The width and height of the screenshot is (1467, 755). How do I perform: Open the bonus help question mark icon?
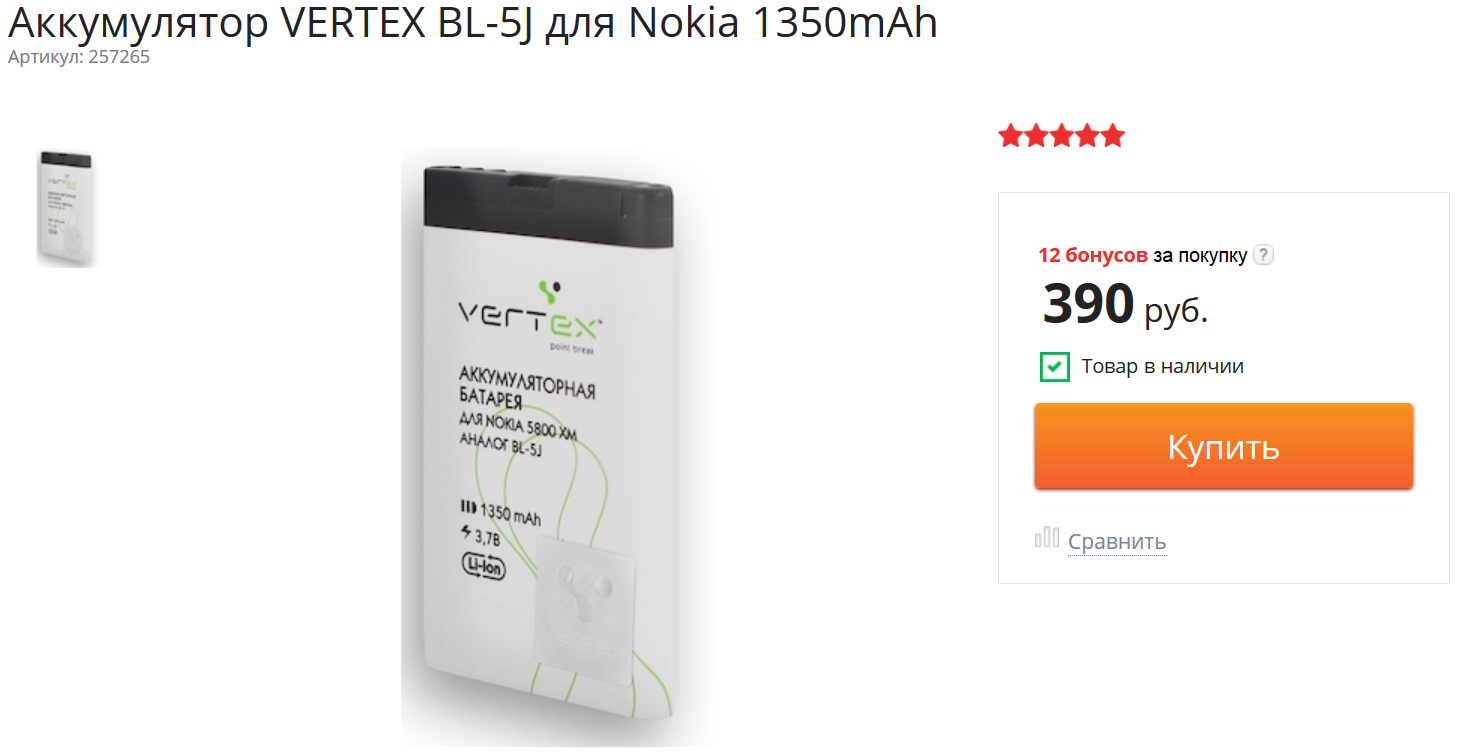(x=1264, y=255)
